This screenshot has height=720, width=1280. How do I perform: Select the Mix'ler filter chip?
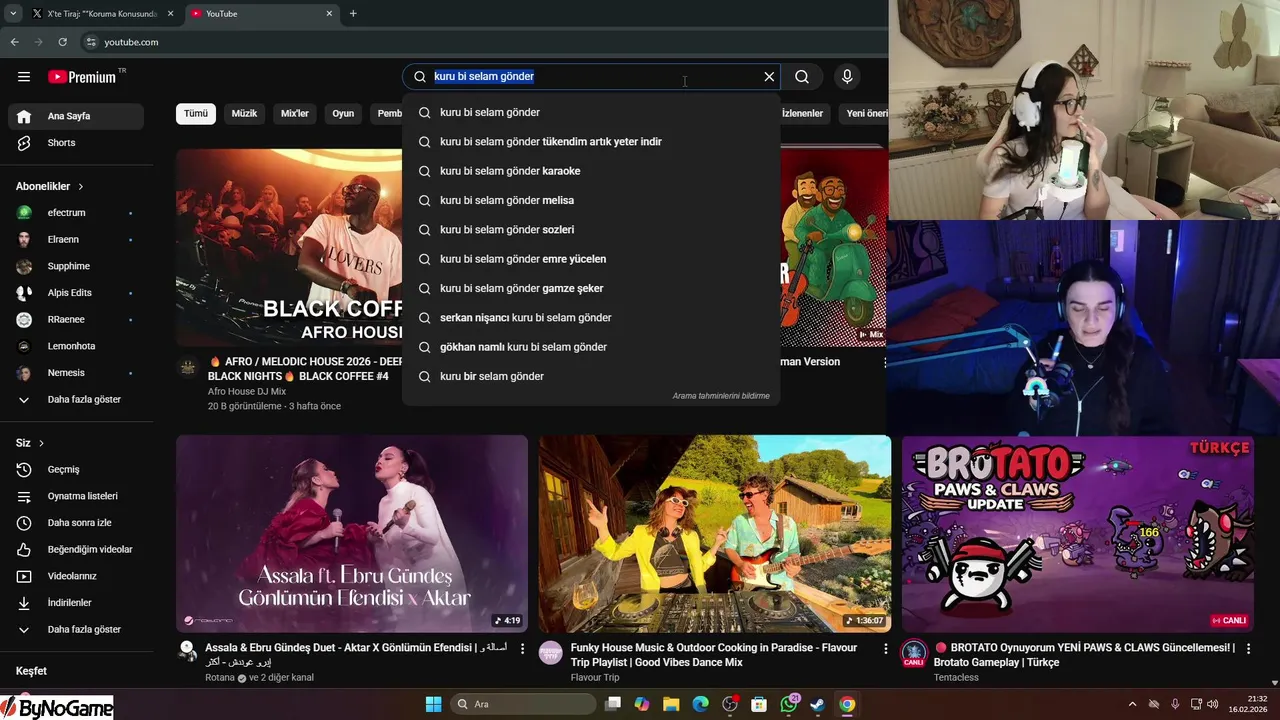(x=295, y=114)
